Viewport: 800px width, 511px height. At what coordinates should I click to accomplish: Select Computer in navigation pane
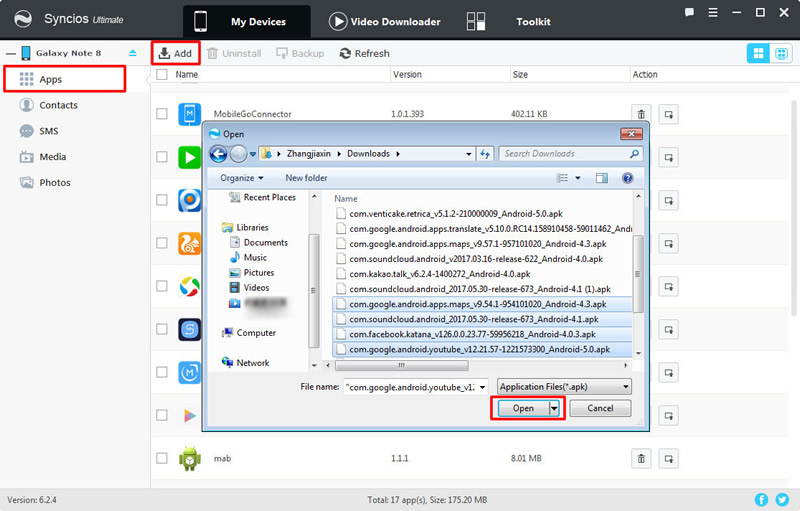(249, 333)
